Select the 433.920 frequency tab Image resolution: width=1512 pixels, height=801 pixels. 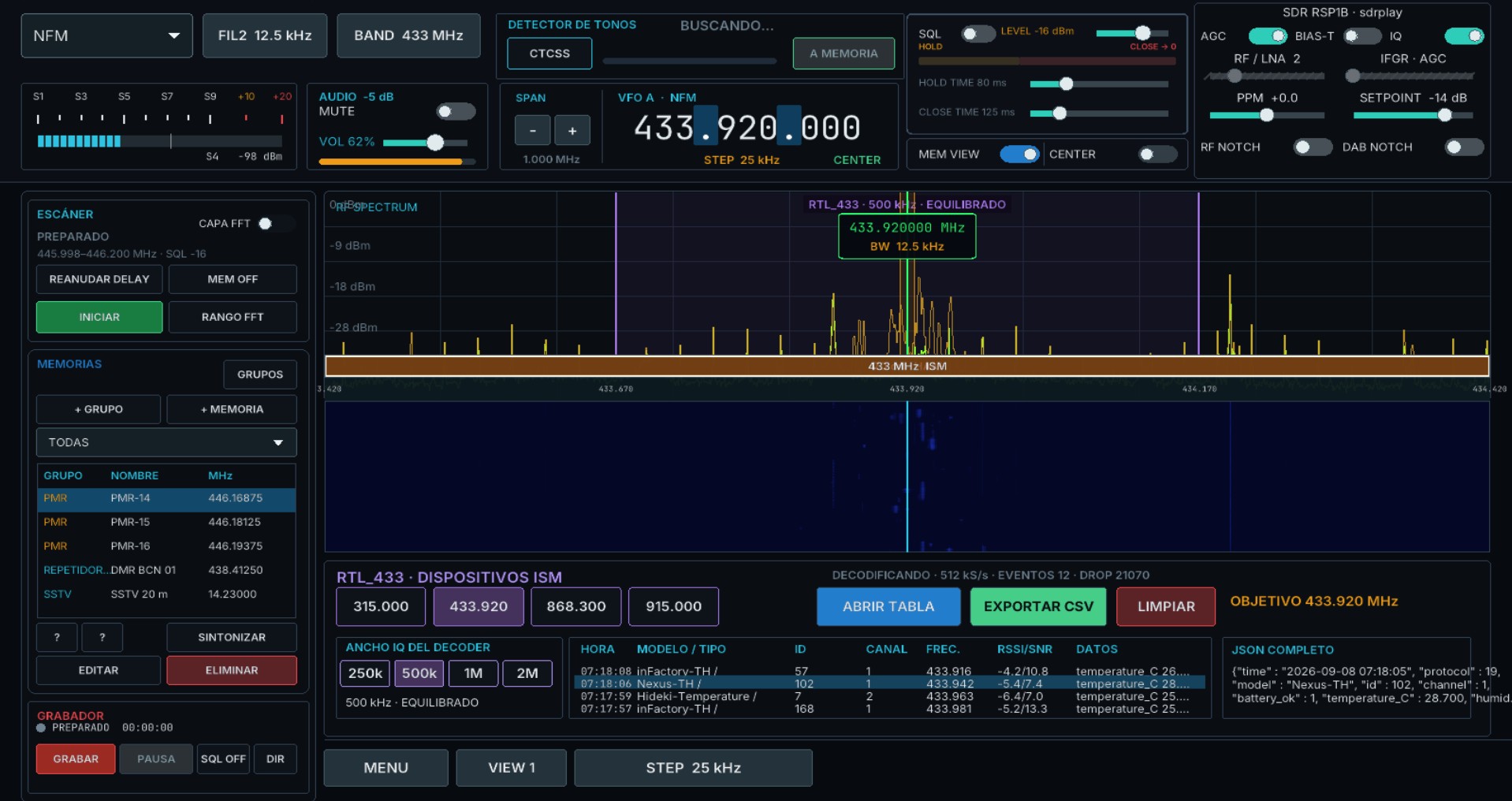coord(479,606)
